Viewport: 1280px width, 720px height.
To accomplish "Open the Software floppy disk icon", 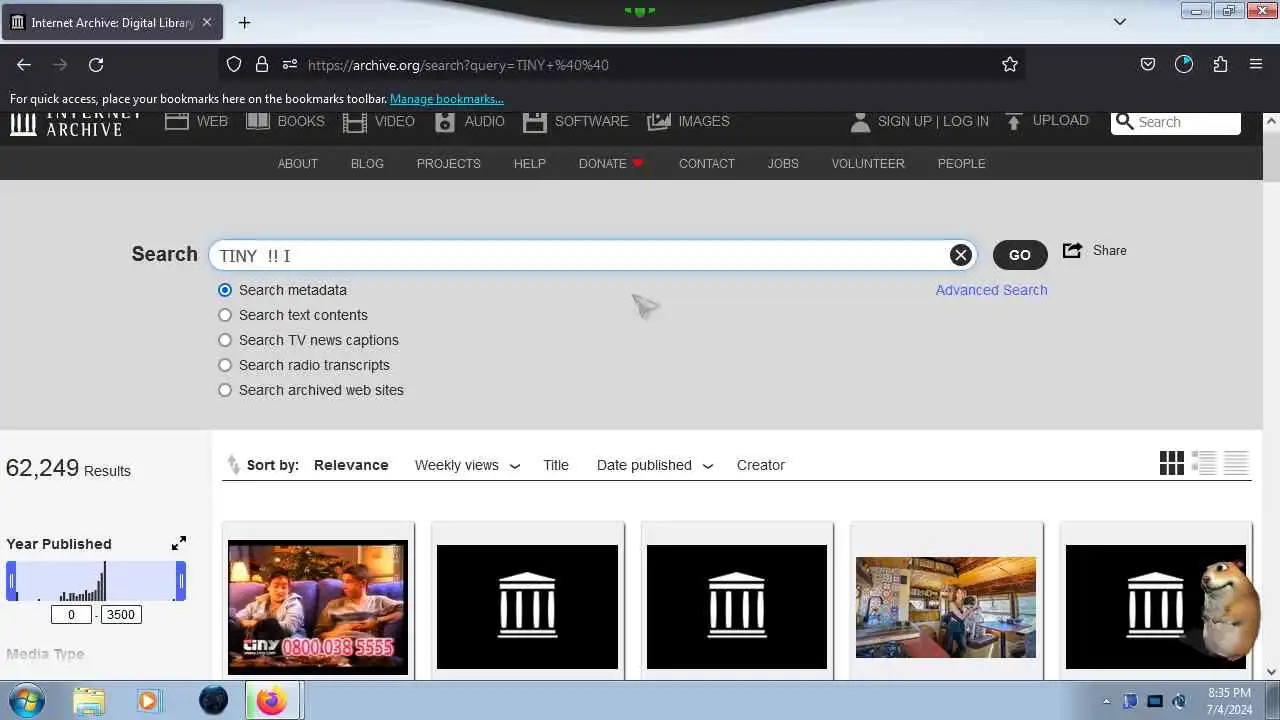I will 535,122.
